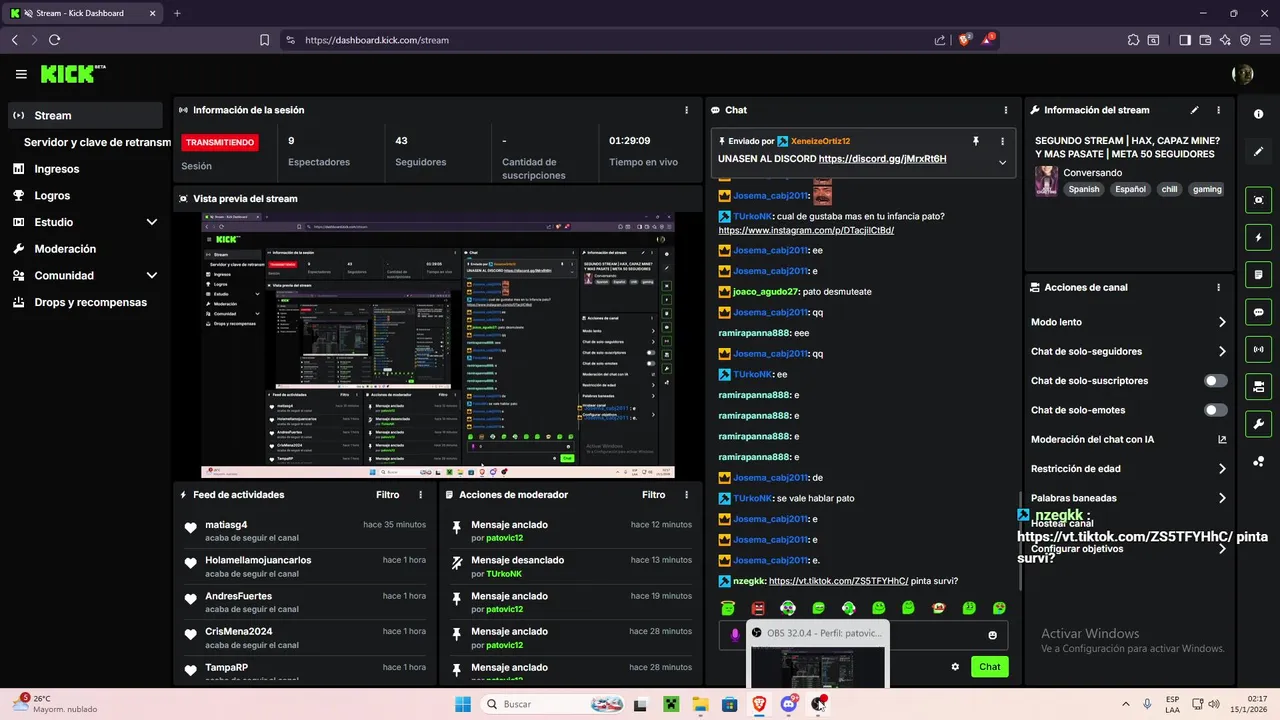Reload the page in the browser toolbar
Viewport: 1280px width, 720px height.
point(54,40)
